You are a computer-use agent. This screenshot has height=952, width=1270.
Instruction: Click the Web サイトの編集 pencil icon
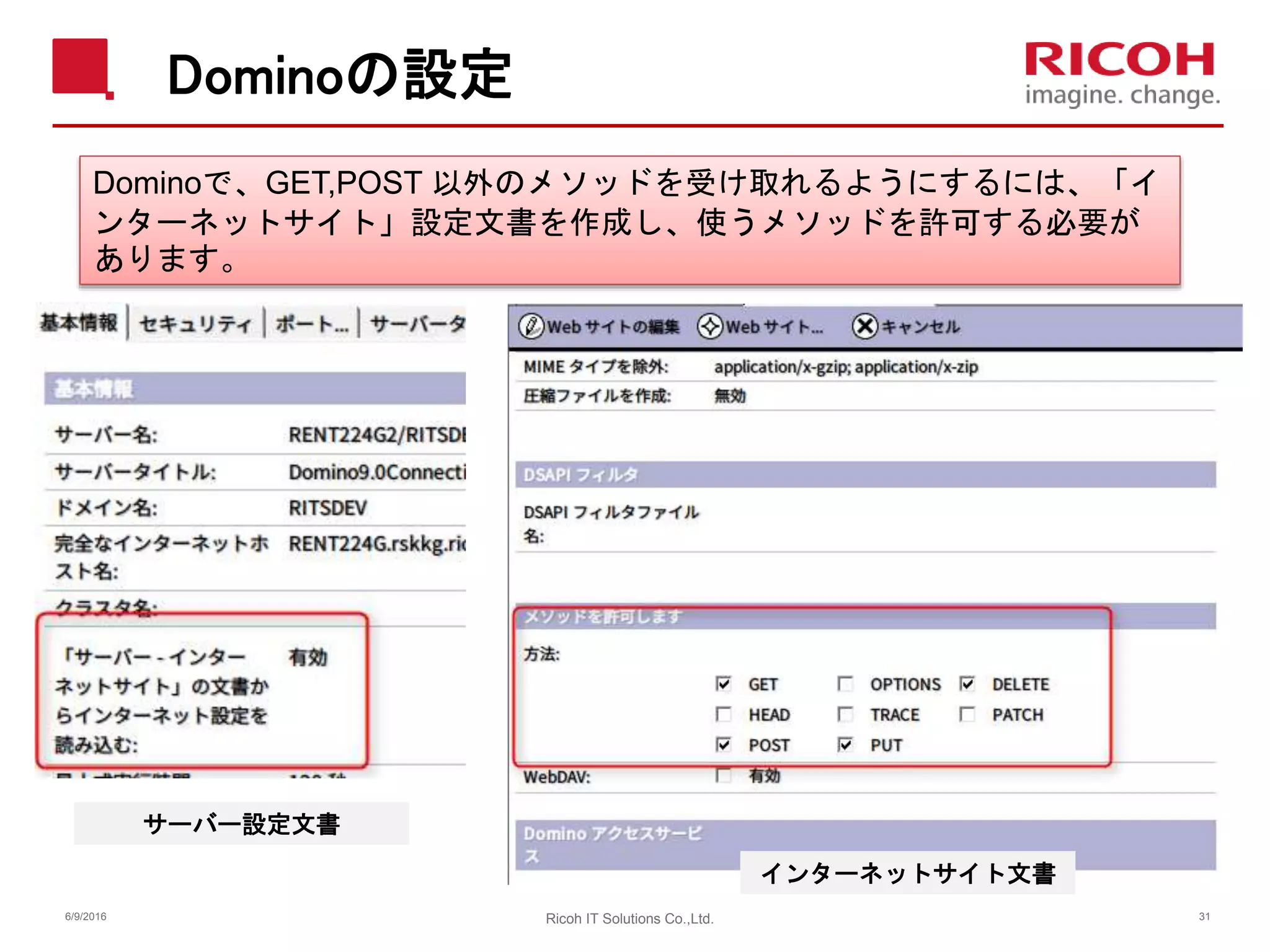[531, 326]
